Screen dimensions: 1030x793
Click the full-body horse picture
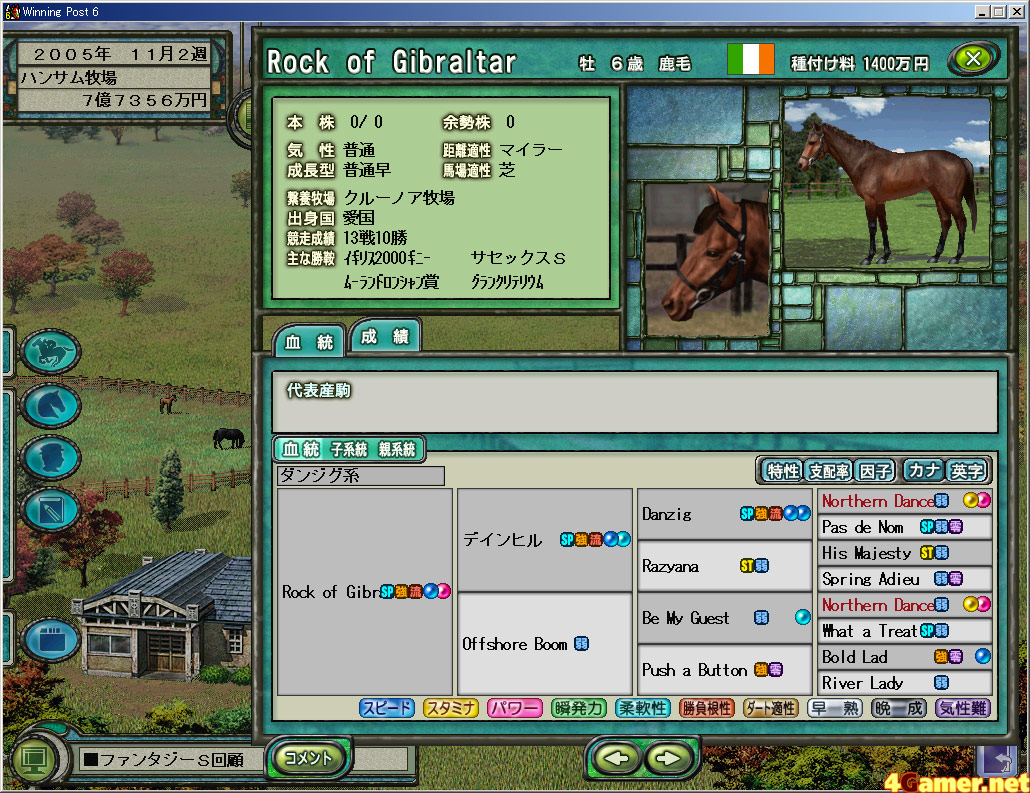[887, 183]
